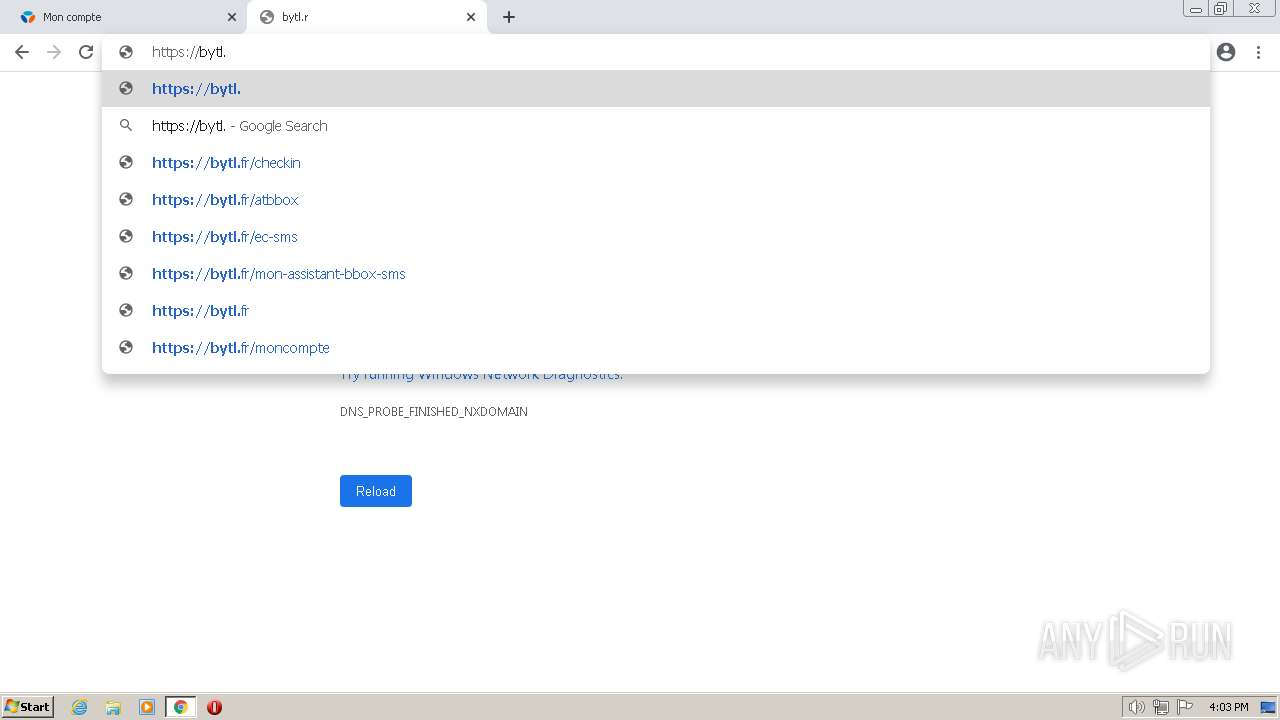Select the top suggestion https://bytl.
Screen dimensions: 1280x720
[656, 88]
